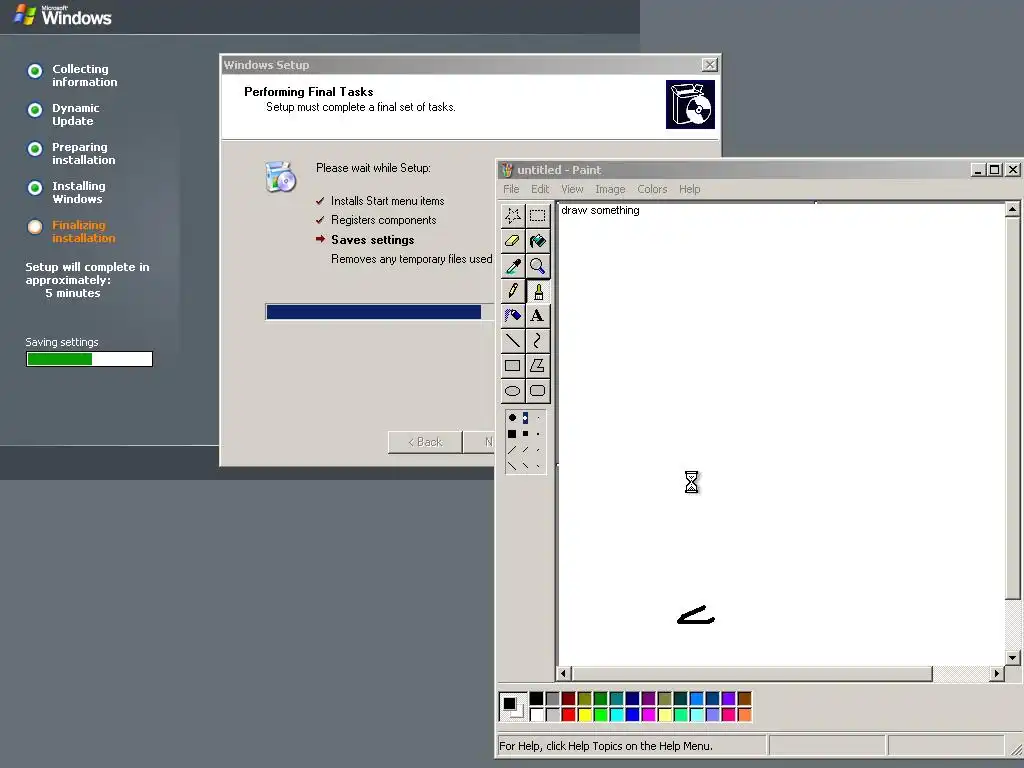Choose the Eraser tool in Paint
This screenshot has width=1024, height=768.
pyautogui.click(x=513, y=241)
